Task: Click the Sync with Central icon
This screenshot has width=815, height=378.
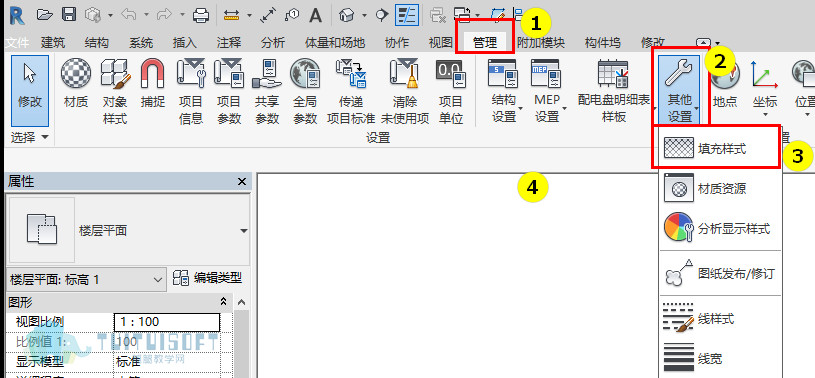Action: click(93, 15)
